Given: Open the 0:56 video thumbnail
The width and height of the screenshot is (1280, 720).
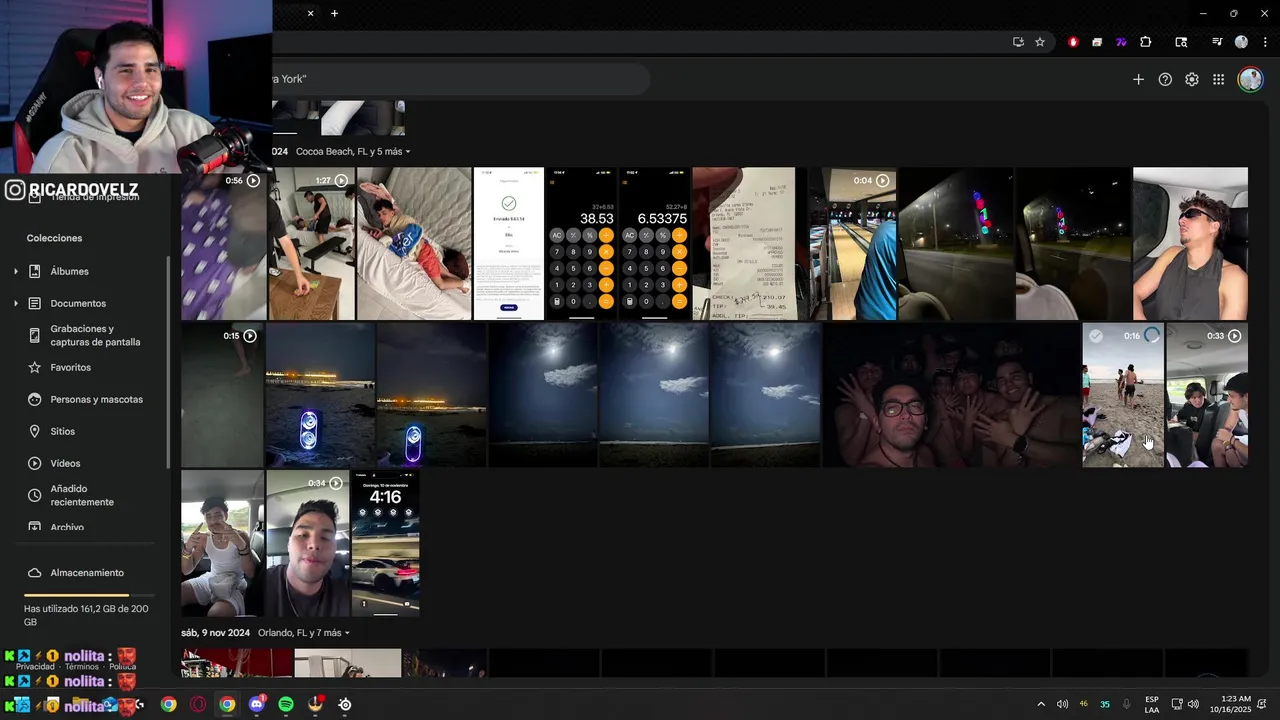Looking at the screenshot, I should 224,243.
